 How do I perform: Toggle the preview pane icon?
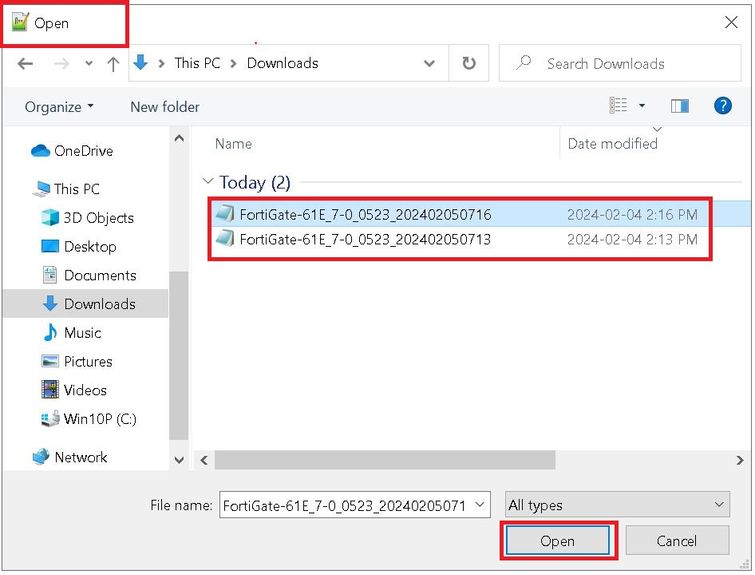[x=679, y=105]
